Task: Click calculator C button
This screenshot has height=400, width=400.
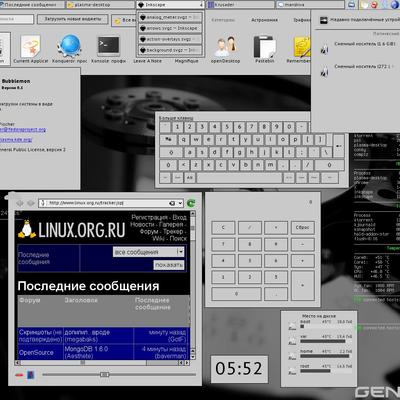Action: coord(223,228)
